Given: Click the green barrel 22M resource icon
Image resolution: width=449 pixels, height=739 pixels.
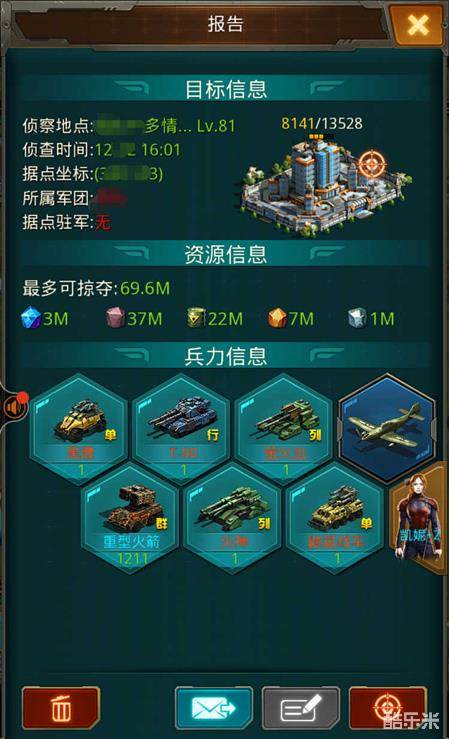Looking at the screenshot, I should (196, 318).
